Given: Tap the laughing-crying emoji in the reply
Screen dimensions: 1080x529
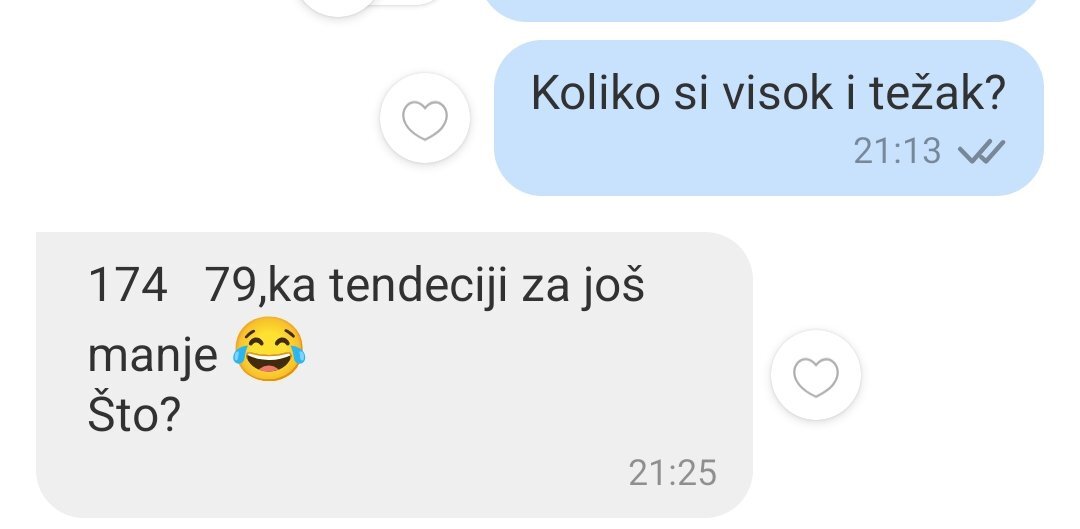Looking at the screenshot, I should point(269,349).
